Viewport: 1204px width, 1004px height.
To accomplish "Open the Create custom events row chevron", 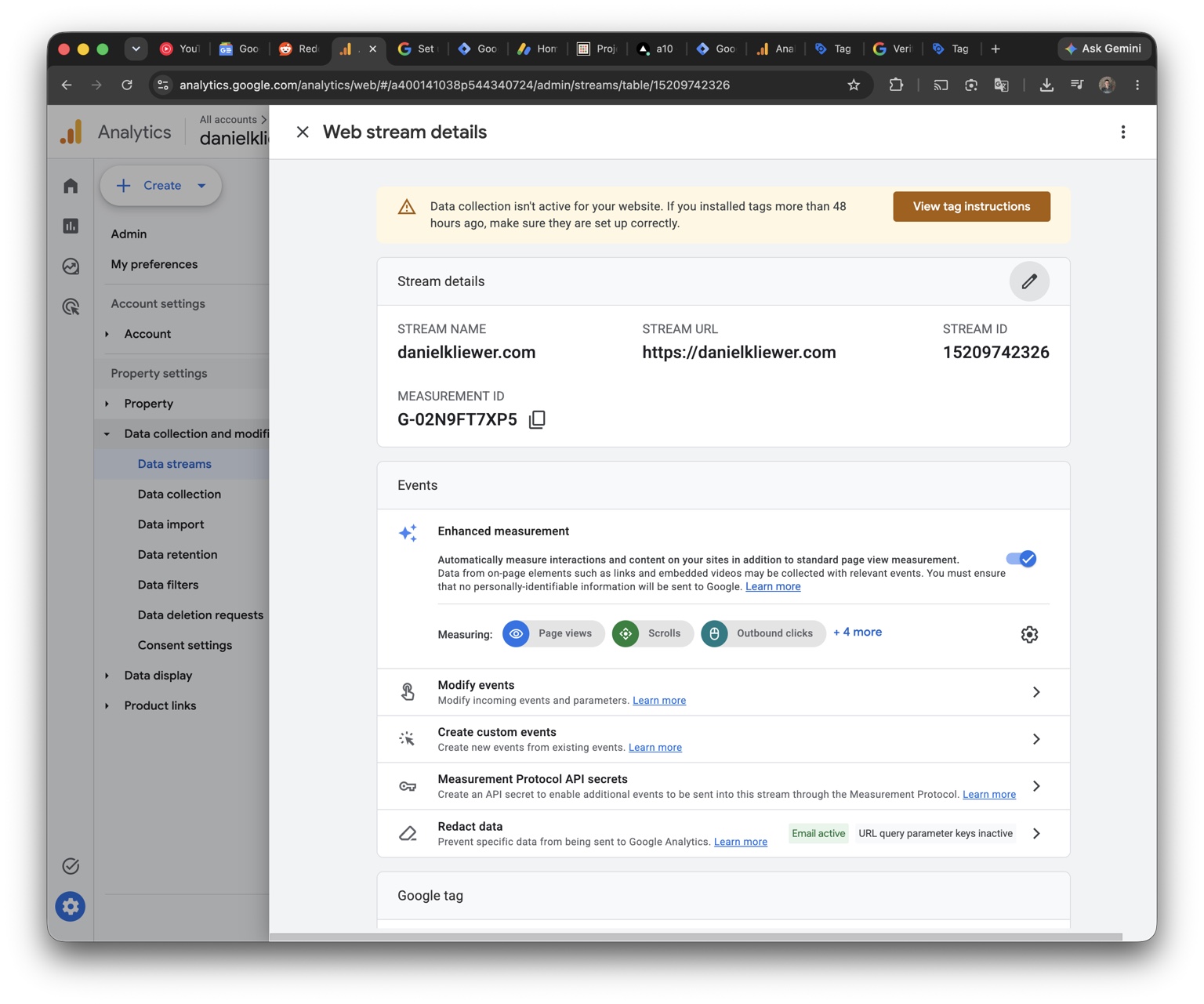I will [1036, 739].
